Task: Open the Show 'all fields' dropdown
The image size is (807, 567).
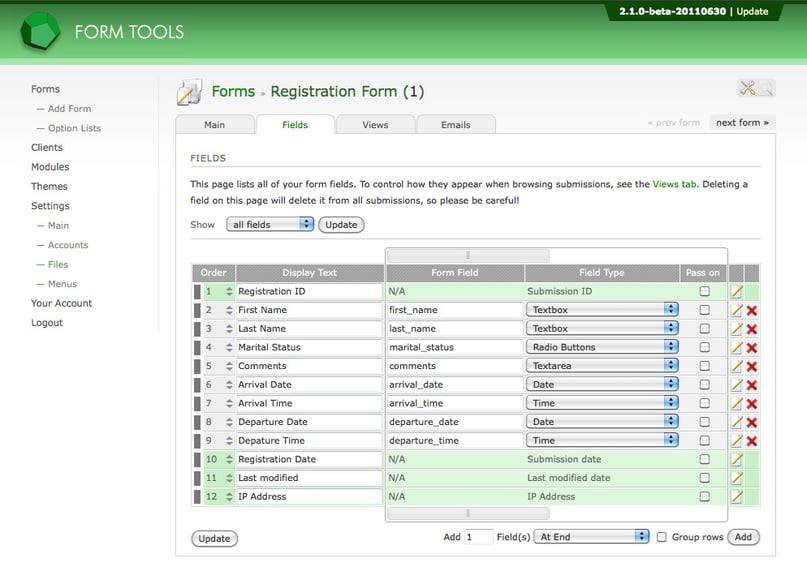Action: coord(270,225)
